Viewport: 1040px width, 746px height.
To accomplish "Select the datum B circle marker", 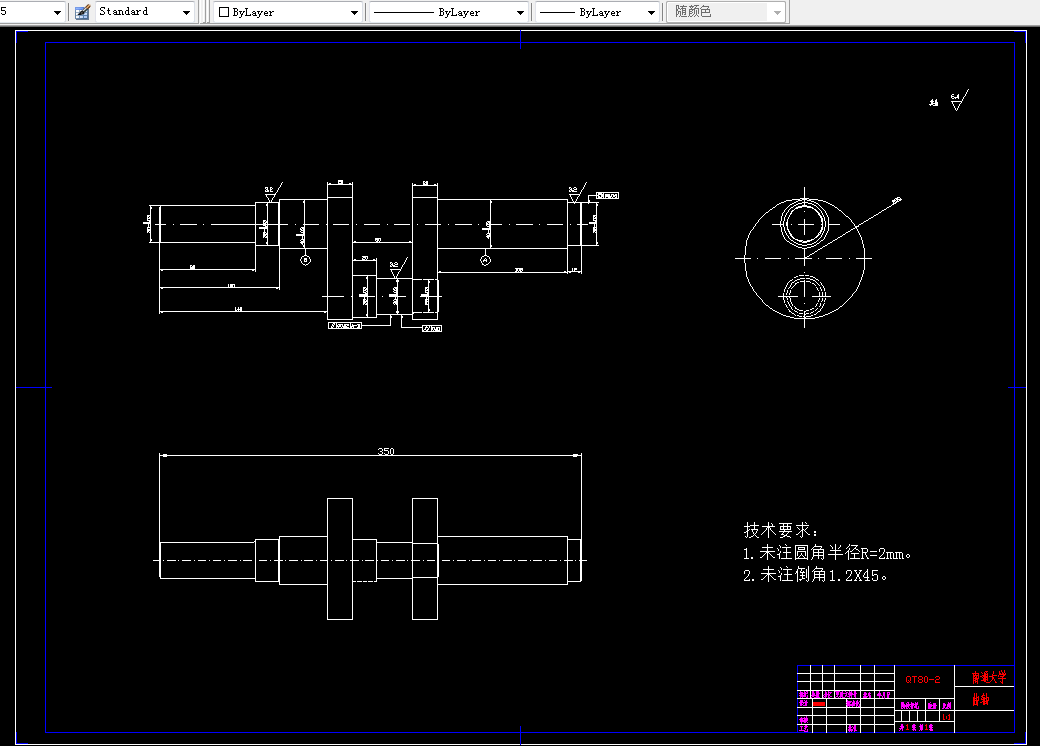I will (305, 260).
